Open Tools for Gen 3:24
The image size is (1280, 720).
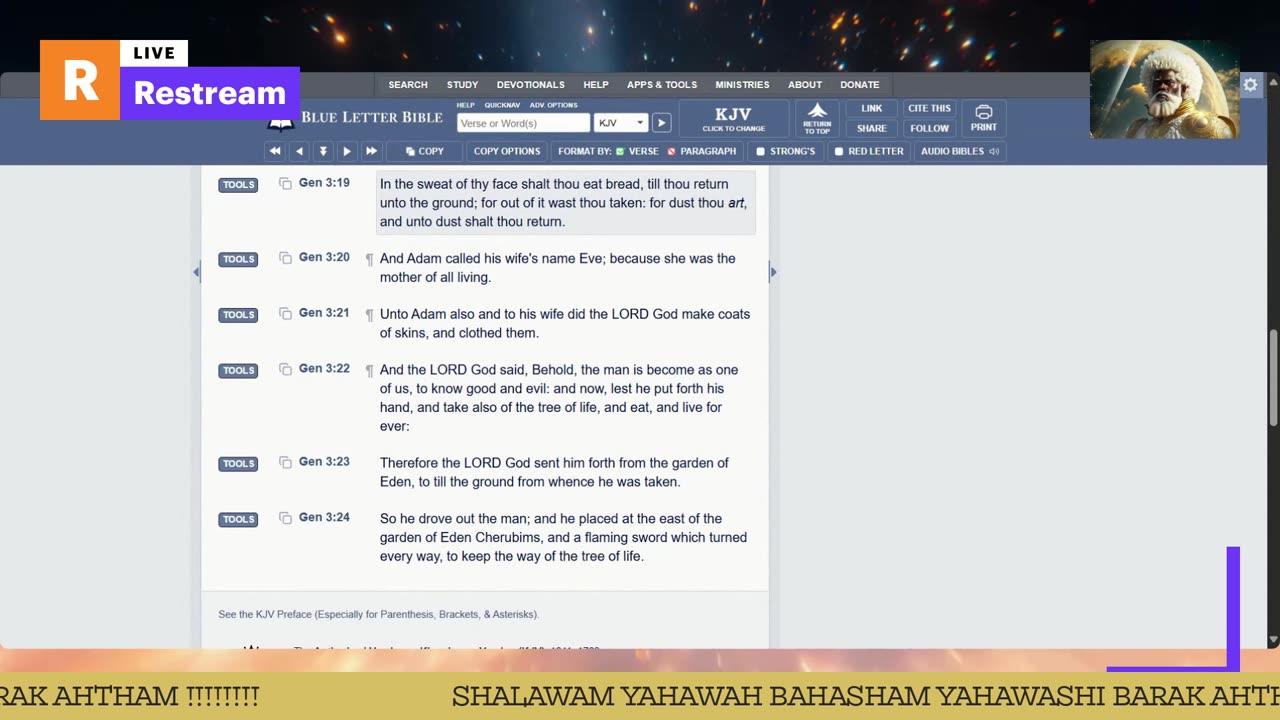(x=238, y=519)
